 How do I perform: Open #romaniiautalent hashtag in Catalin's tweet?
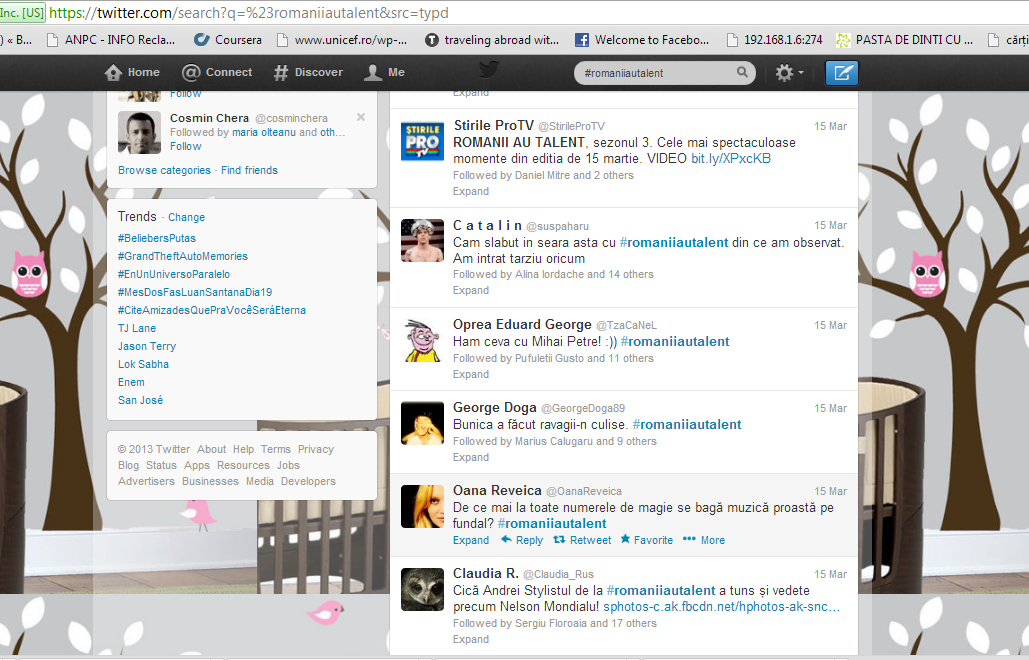coord(674,243)
